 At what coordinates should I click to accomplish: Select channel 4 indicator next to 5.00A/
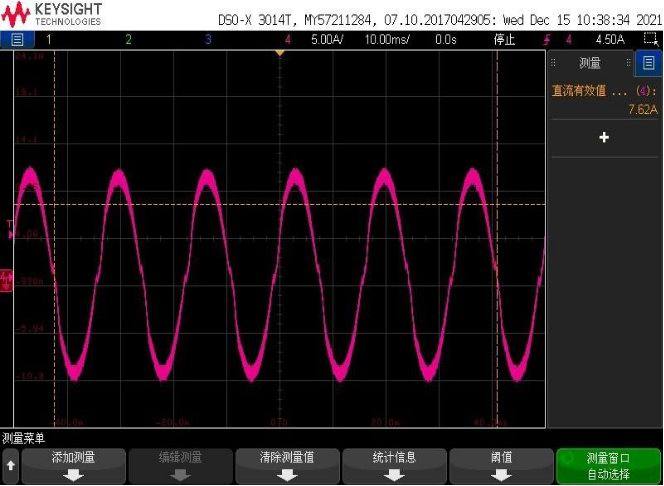click(288, 40)
